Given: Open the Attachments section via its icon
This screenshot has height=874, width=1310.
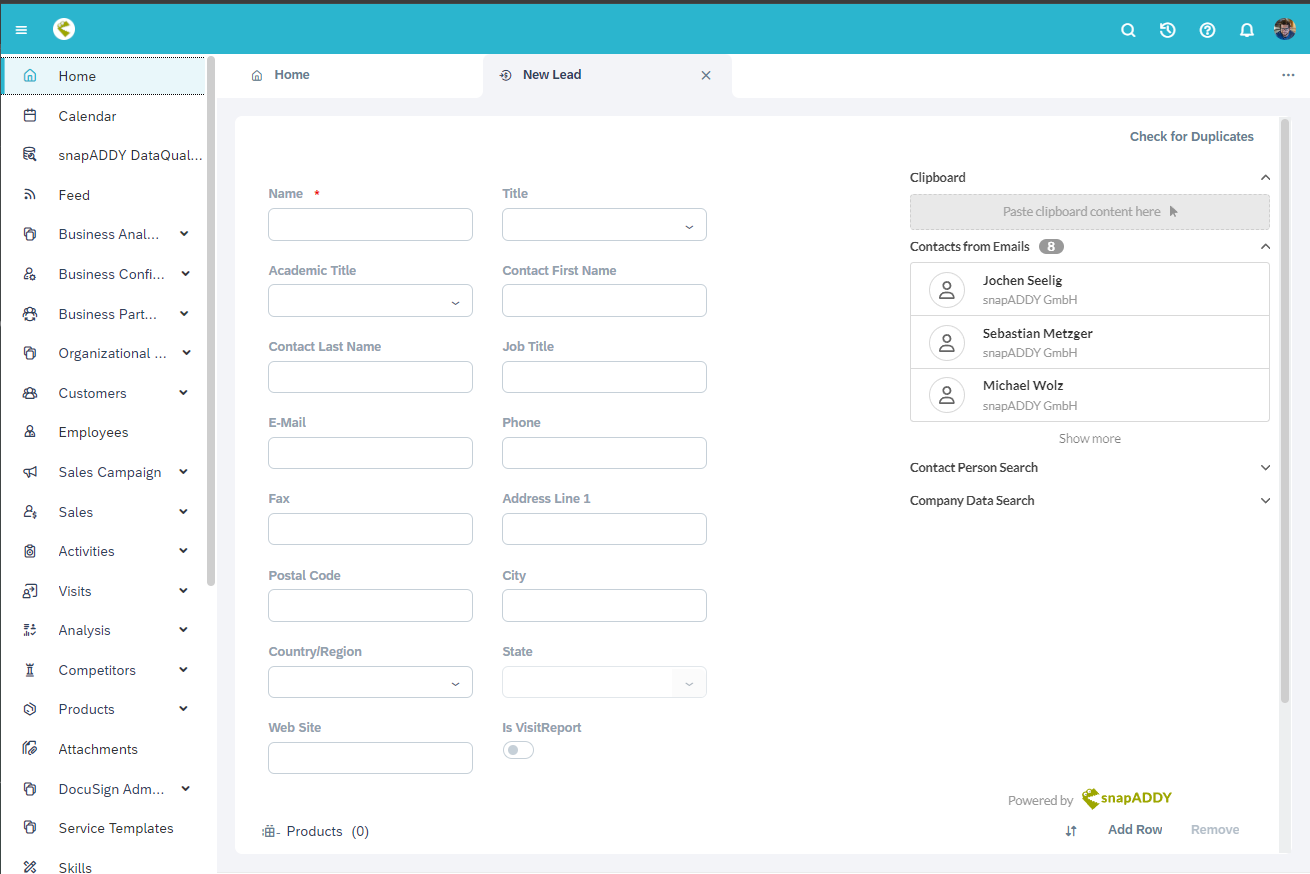Looking at the screenshot, I should point(33,748).
